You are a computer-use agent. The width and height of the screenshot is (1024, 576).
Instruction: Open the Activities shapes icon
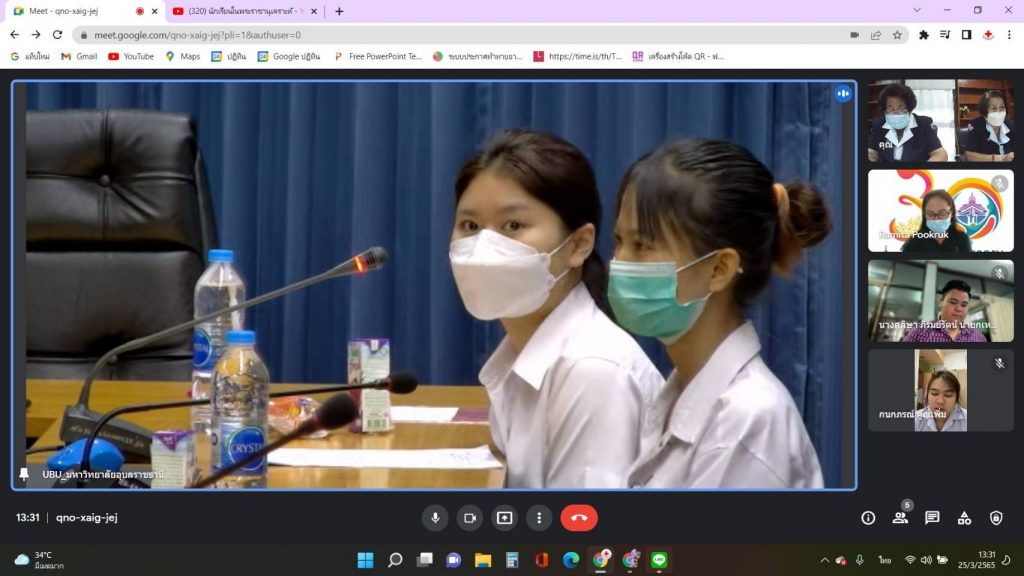coord(964,518)
